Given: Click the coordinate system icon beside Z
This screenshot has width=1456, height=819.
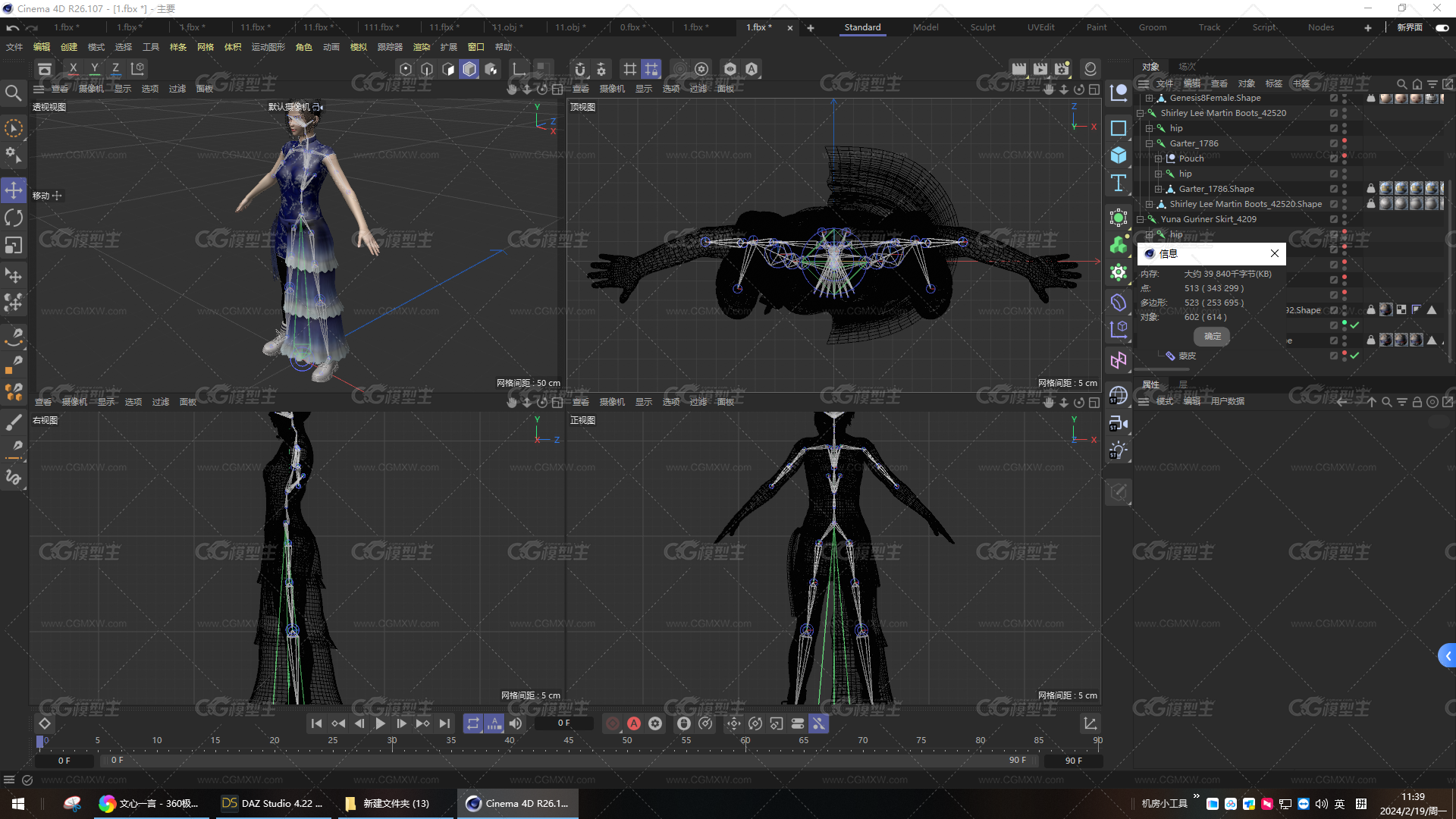Looking at the screenshot, I should [x=138, y=69].
